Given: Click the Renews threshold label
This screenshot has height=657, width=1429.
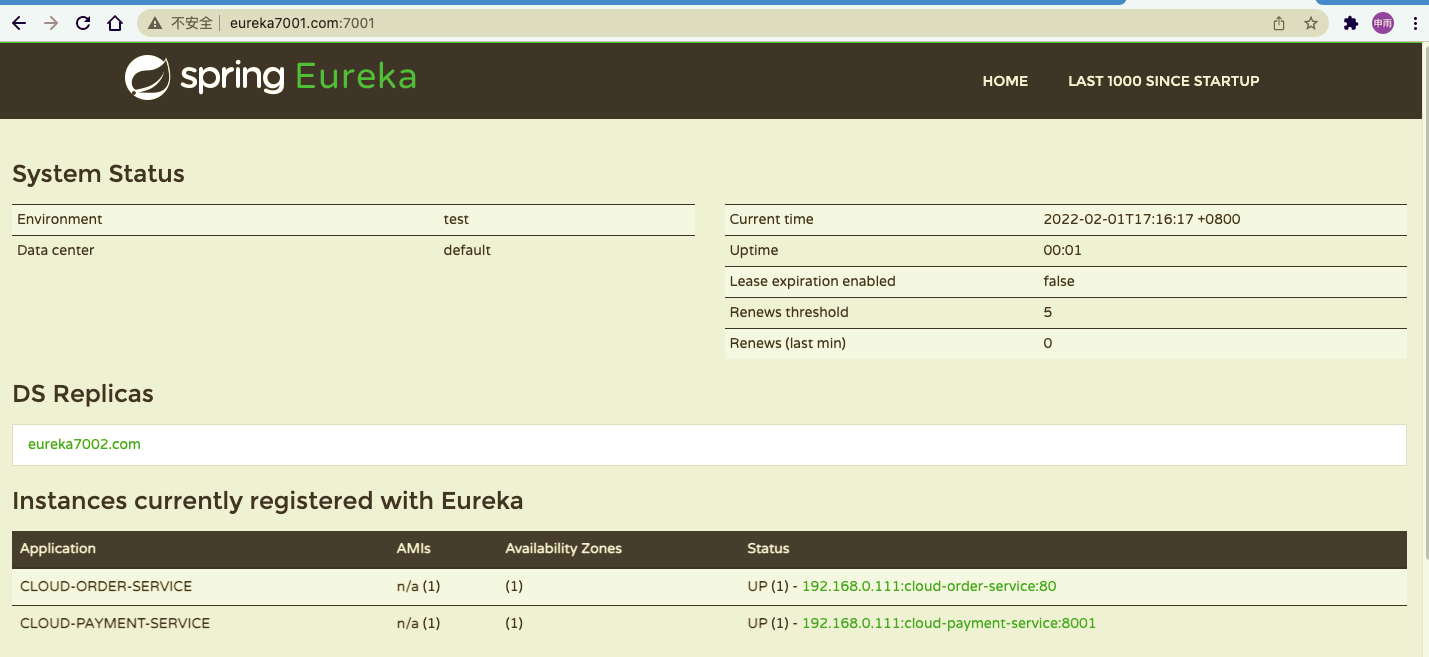Looking at the screenshot, I should [x=789, y=312].
